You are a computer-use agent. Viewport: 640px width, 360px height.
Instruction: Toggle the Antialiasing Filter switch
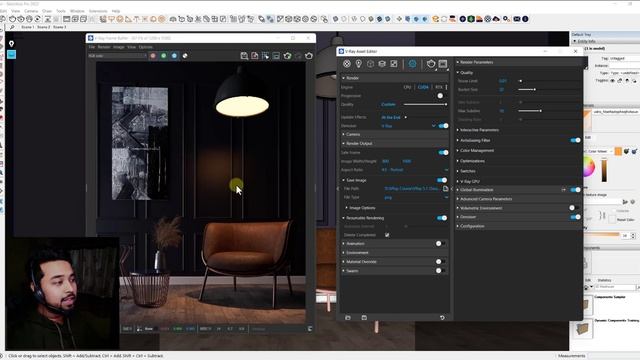click(576, 140)
